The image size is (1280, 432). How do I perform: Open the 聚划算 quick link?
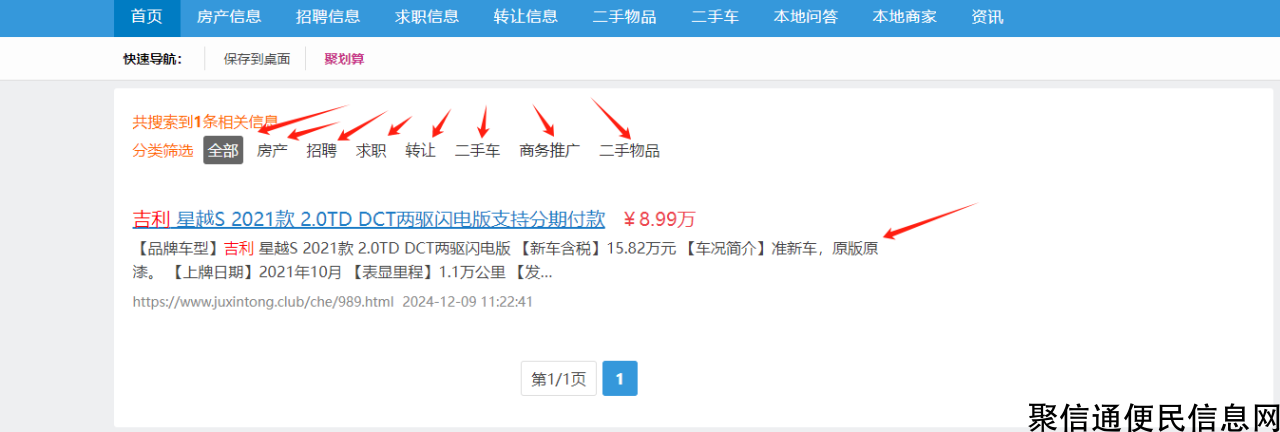[x=344, y=59]
